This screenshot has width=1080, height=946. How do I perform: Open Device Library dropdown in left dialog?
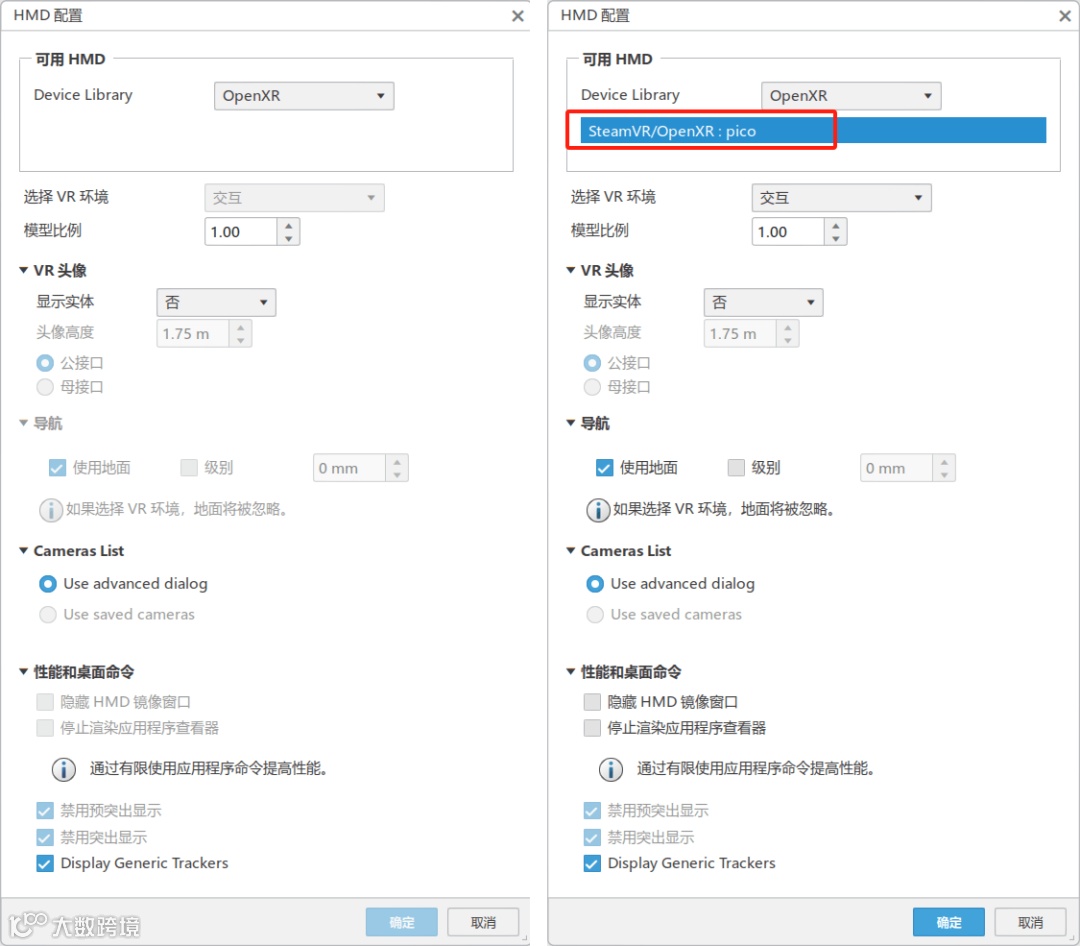304,96
